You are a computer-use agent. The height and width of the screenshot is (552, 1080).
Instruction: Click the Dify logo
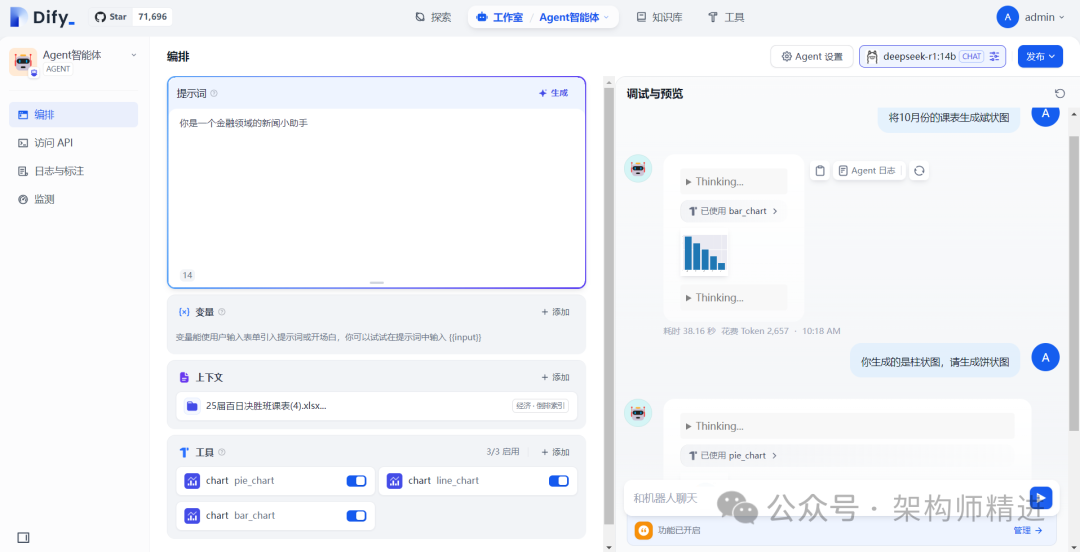click(x=43, y=17)
